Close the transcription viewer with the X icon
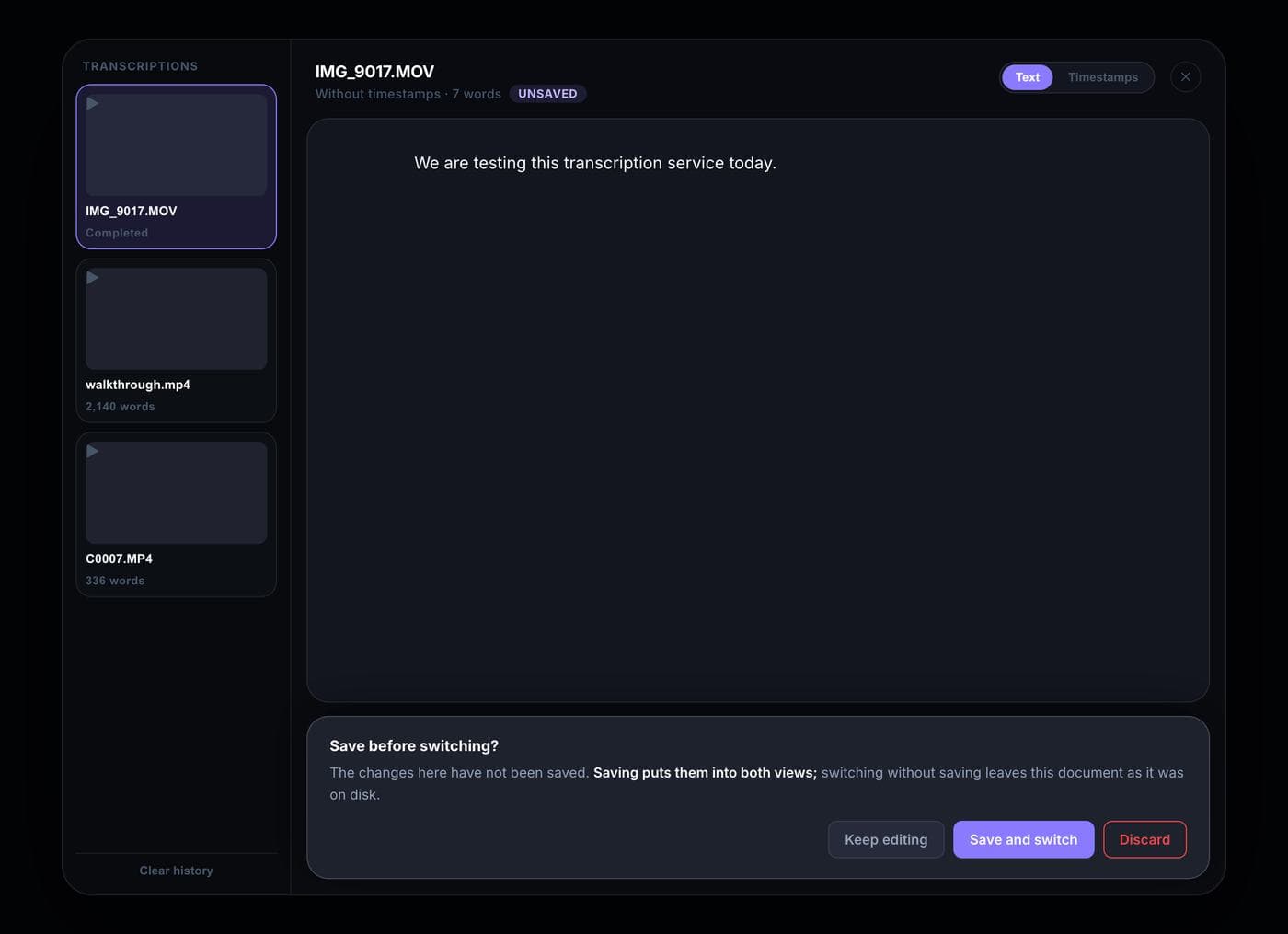 (x=1186, y=77)
